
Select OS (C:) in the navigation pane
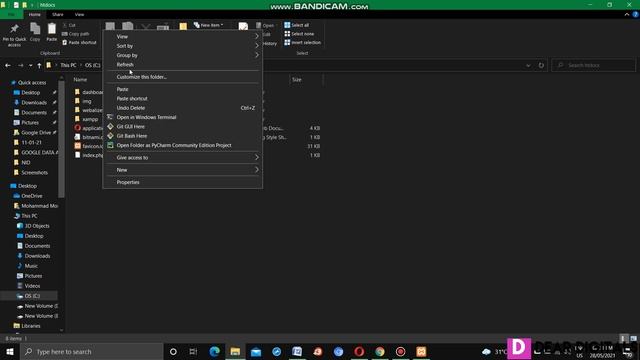[x=32, y=296]
